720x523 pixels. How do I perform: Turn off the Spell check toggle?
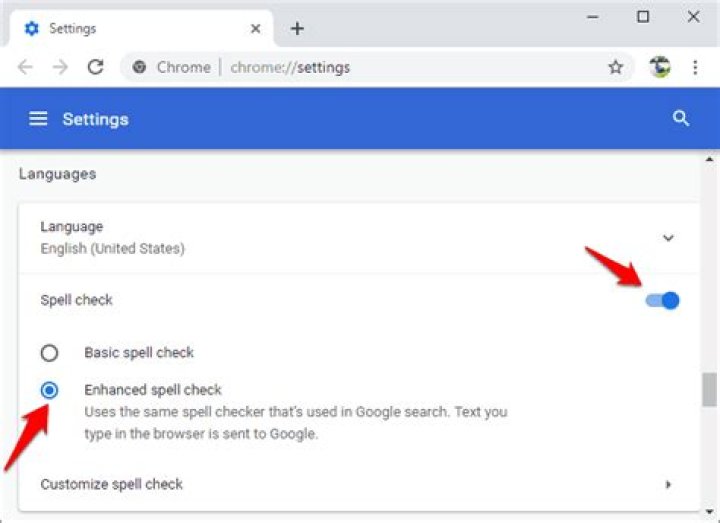(x=662, y=300)
